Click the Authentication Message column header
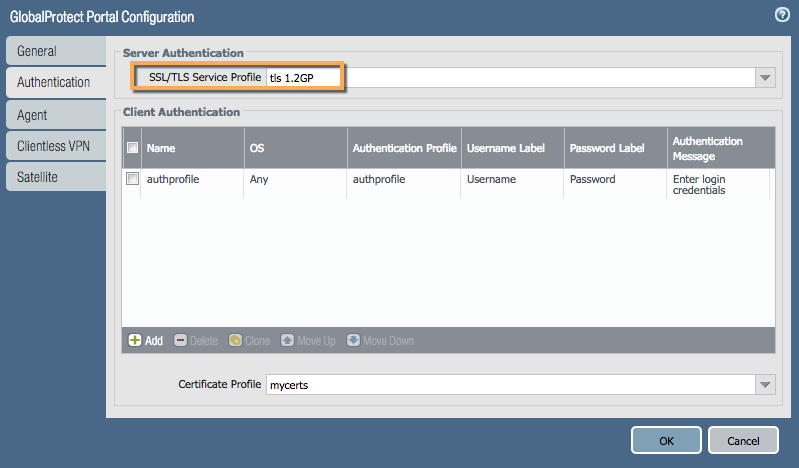This screenshot has width=799, height=468. point(721,148)
